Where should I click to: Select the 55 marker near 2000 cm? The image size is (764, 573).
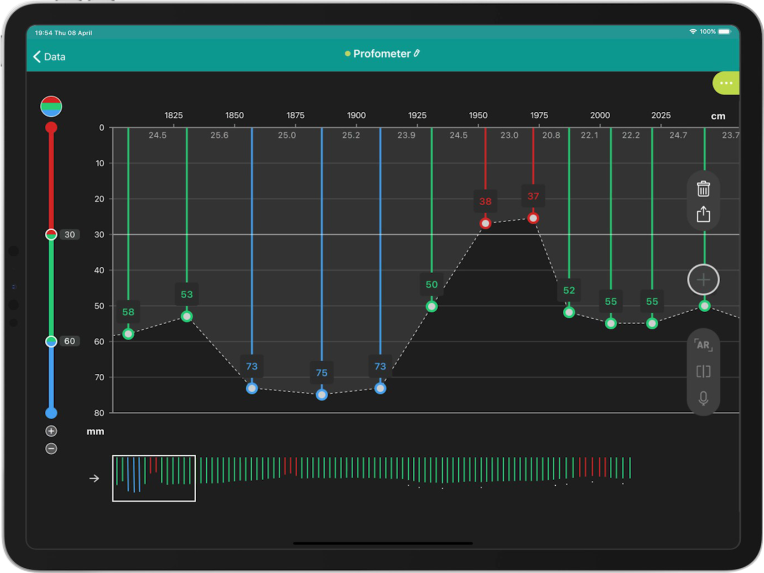611,323
